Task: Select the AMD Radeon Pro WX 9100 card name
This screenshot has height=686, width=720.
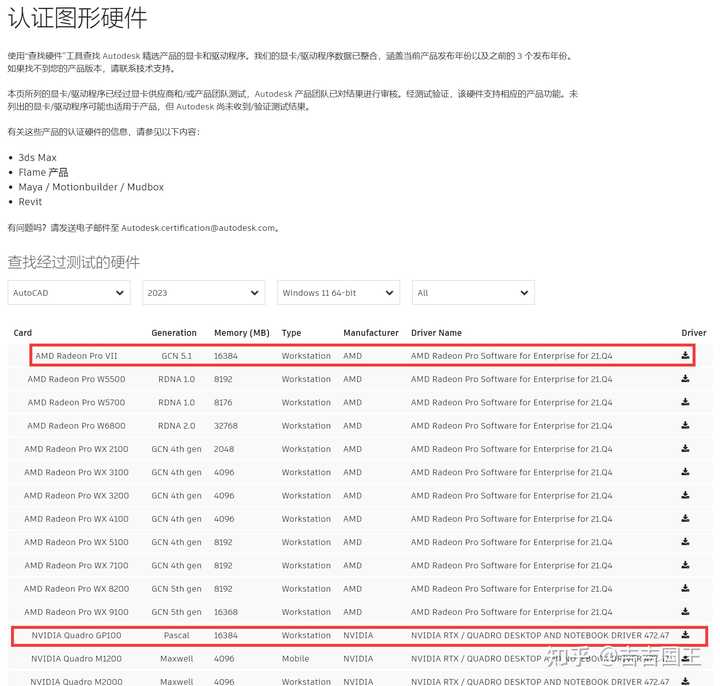Action: coord(76,612)
